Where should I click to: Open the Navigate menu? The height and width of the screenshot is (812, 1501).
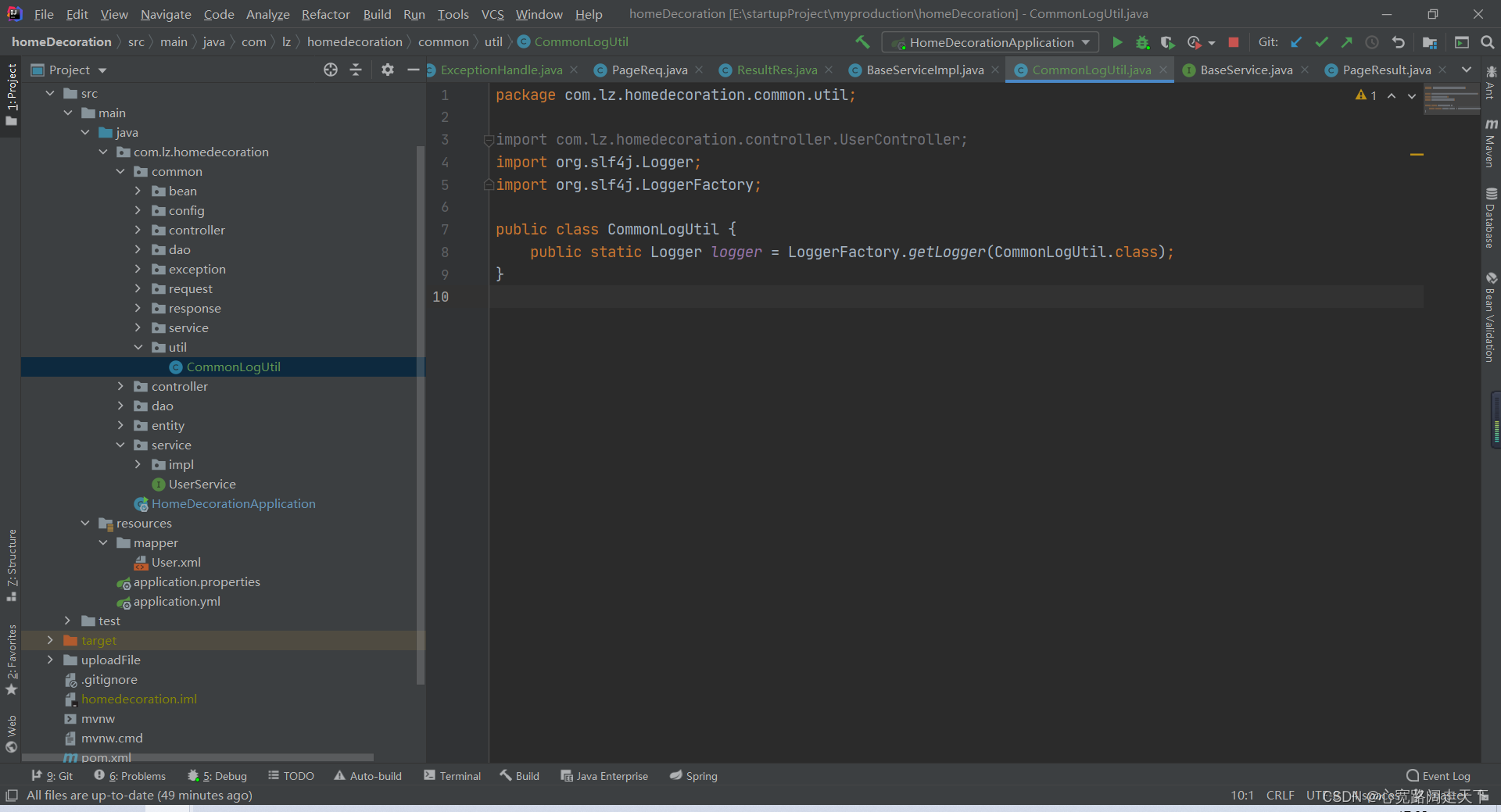coord(166,14)
